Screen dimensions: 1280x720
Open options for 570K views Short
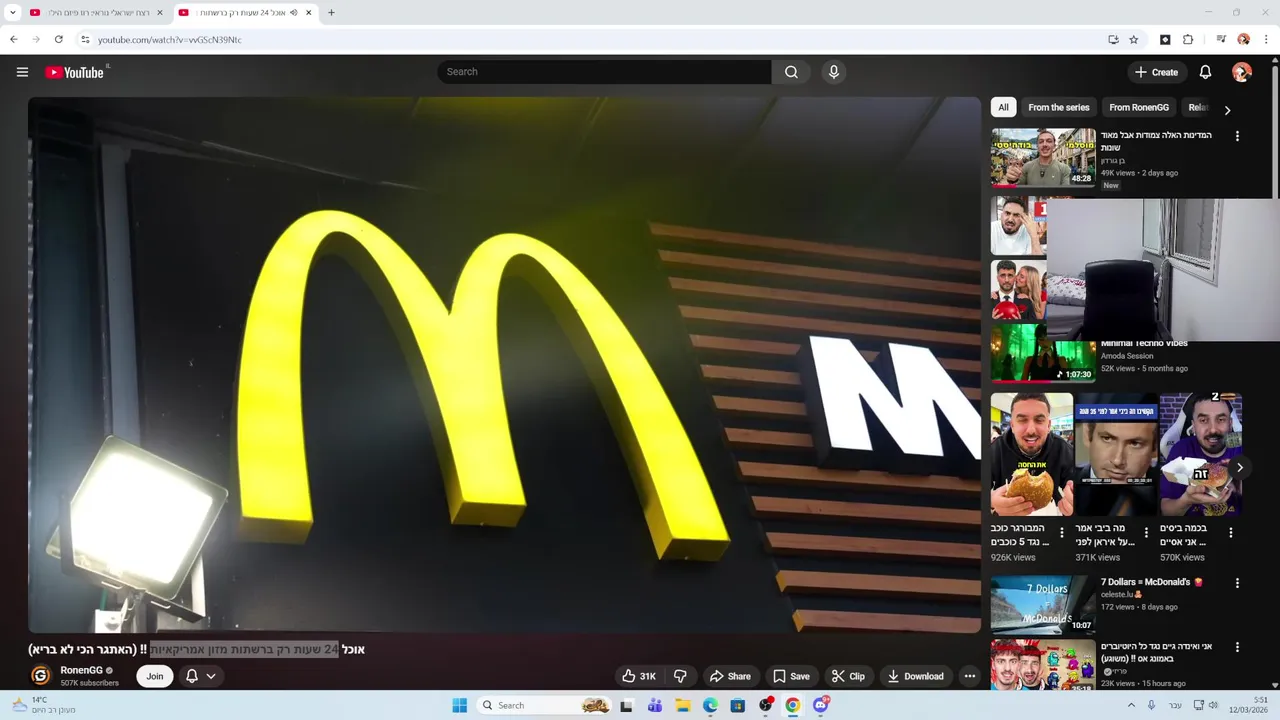pyautogui.click(x=1231, y=533)
